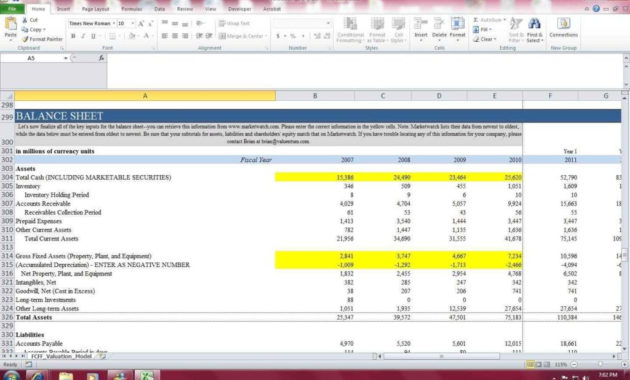630x380 pixels.
Task: Click the Page Layout view status bar button
Action: pyautogui.click(x=539, y=364)
